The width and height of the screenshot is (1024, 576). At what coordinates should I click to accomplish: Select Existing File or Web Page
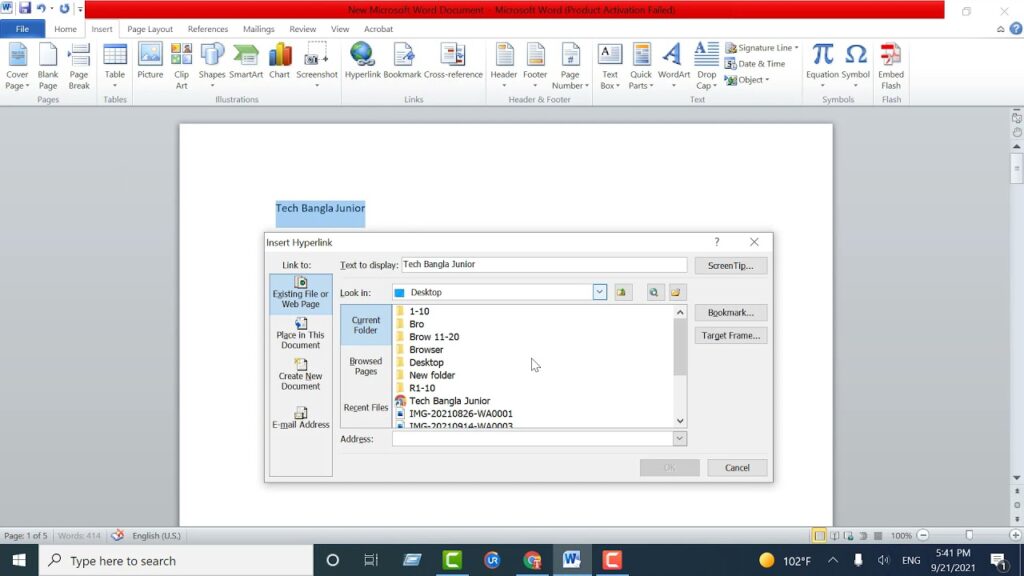(300, 293)
